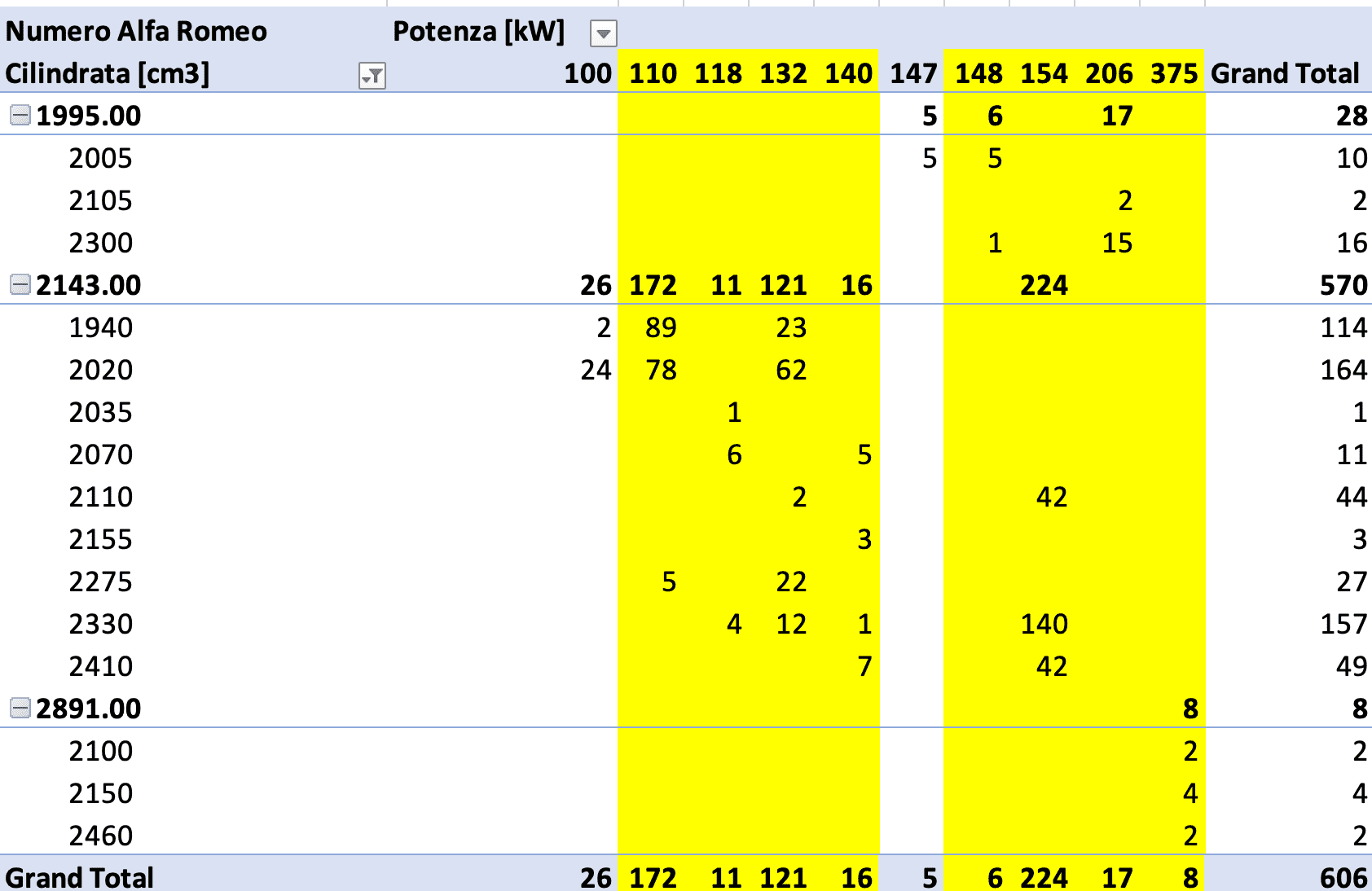Collapse the 2891.00 group
Image resolution: width=1372 pixels, height=891 pixels.
click(20, 709)
